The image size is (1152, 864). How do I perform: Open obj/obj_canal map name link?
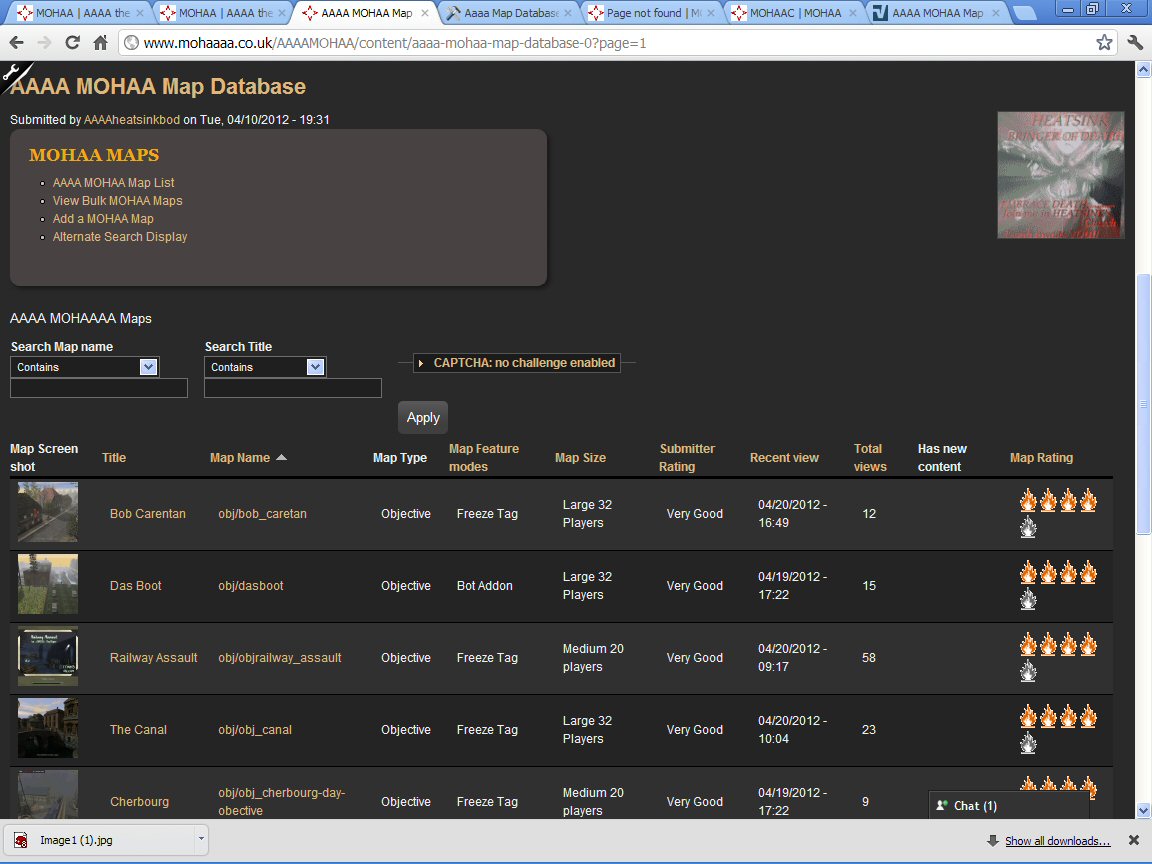(255, 730)
